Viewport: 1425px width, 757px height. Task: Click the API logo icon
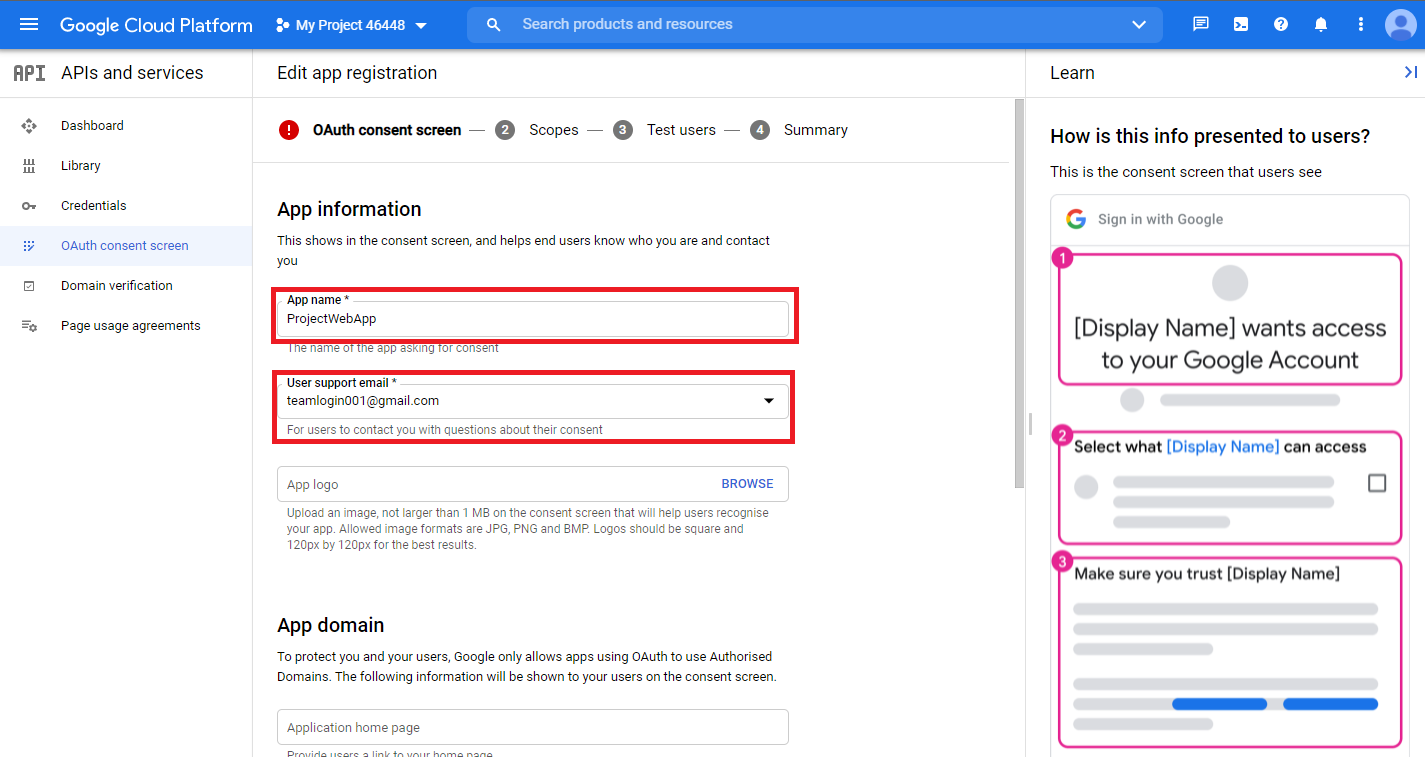29,73
